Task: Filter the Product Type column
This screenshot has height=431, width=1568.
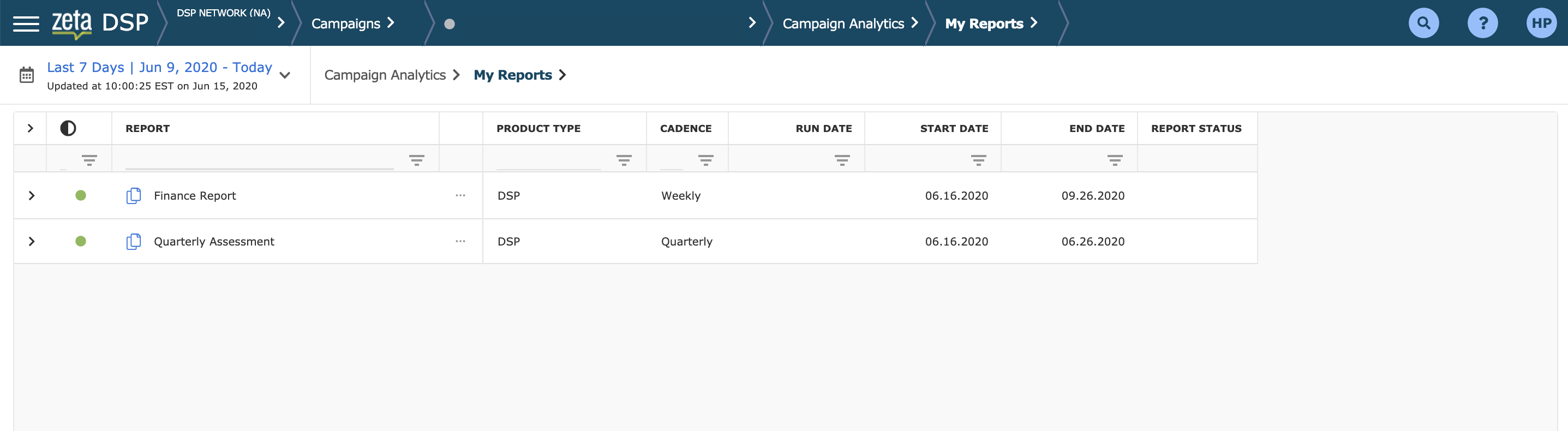Action: [623, 160]
